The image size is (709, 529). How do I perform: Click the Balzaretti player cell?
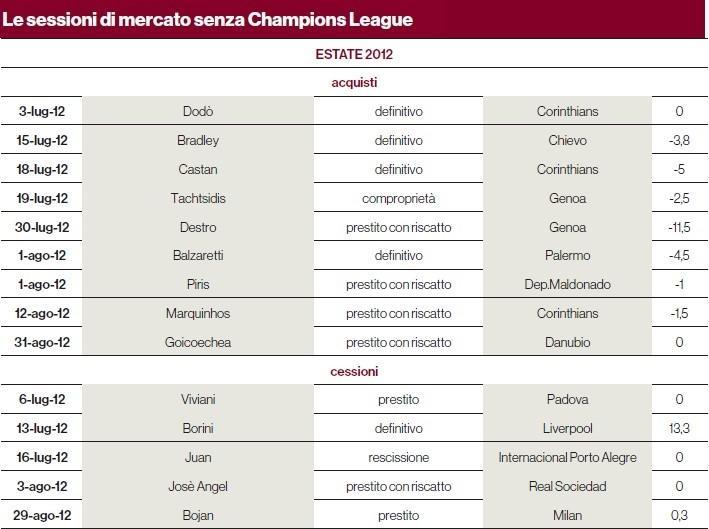[x=198, y=255]
